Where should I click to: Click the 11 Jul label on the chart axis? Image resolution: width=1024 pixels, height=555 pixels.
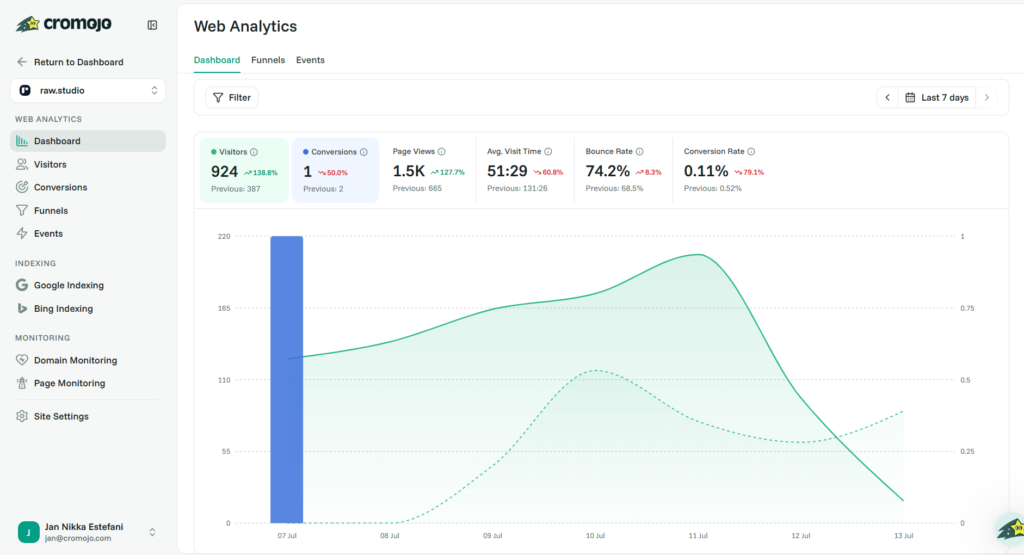(697, 535)
